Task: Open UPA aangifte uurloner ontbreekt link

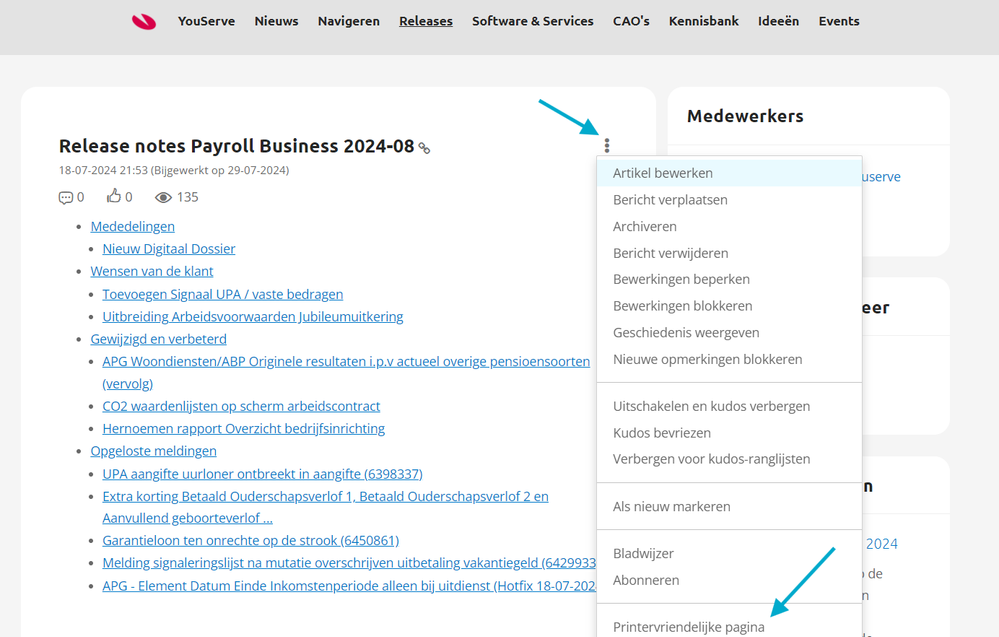Action: [x=262, y=474]
